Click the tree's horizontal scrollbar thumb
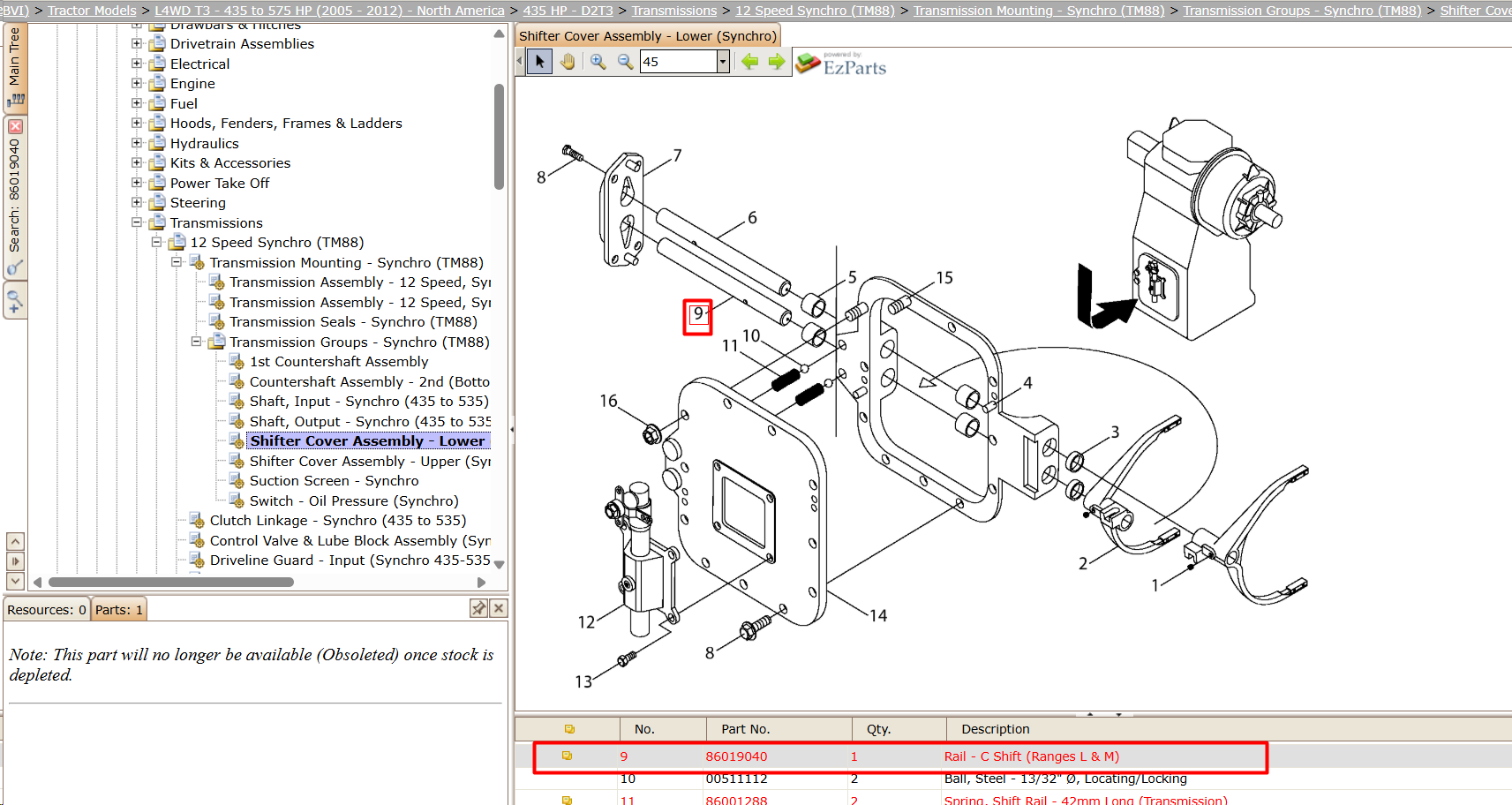1512x805 pixels. click(x=171, y=583)
